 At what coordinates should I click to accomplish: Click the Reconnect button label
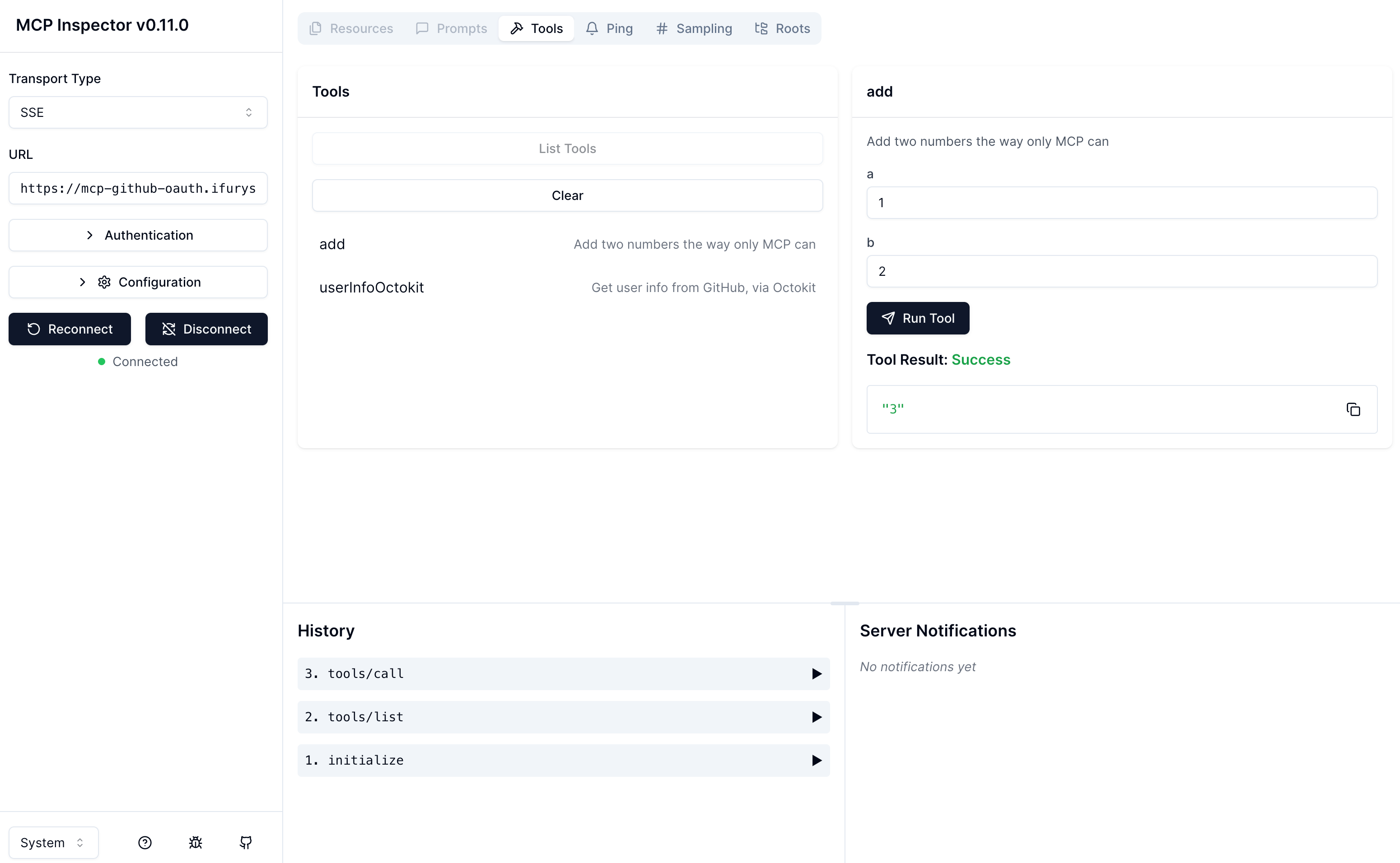[x=80, y=329]
